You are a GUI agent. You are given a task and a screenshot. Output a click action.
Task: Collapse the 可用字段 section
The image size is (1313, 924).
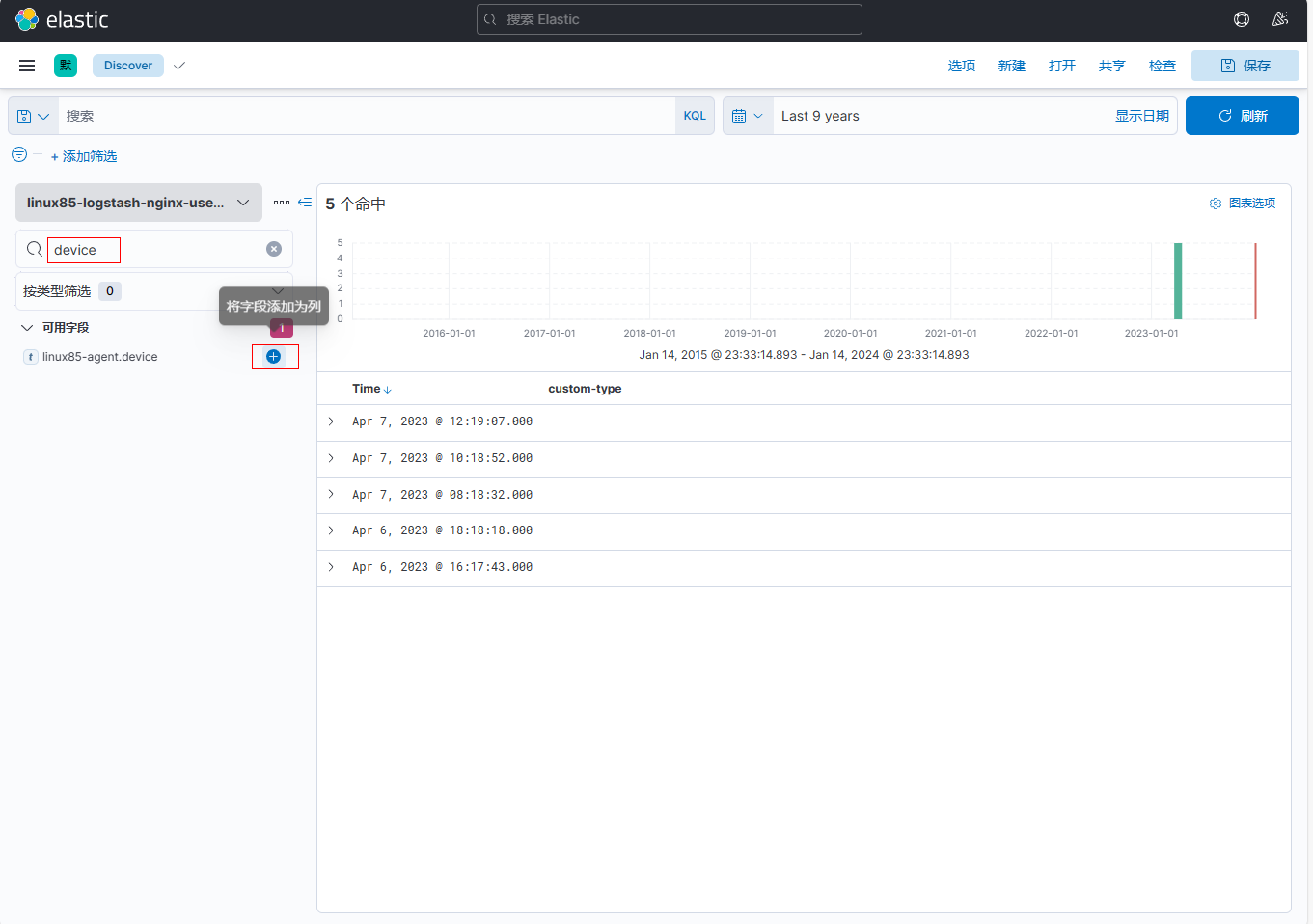pyautogui.click(x=27, y=328)
